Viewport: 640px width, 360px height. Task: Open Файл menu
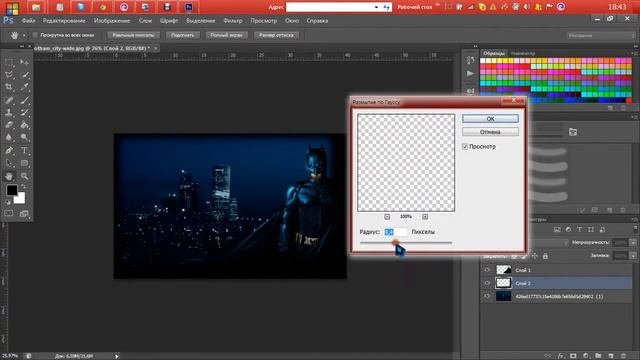[x=28, y=20]
